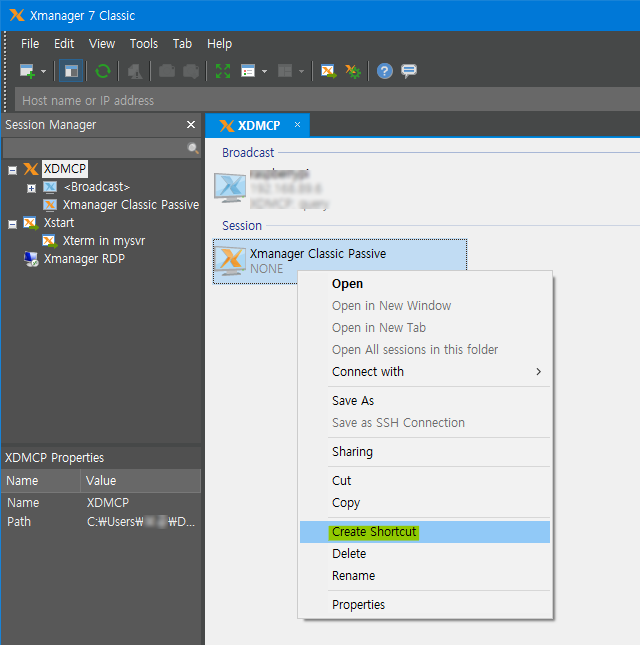Click the blue Help question icon
This screenshot has height=645, width=640.
point(385,71)
